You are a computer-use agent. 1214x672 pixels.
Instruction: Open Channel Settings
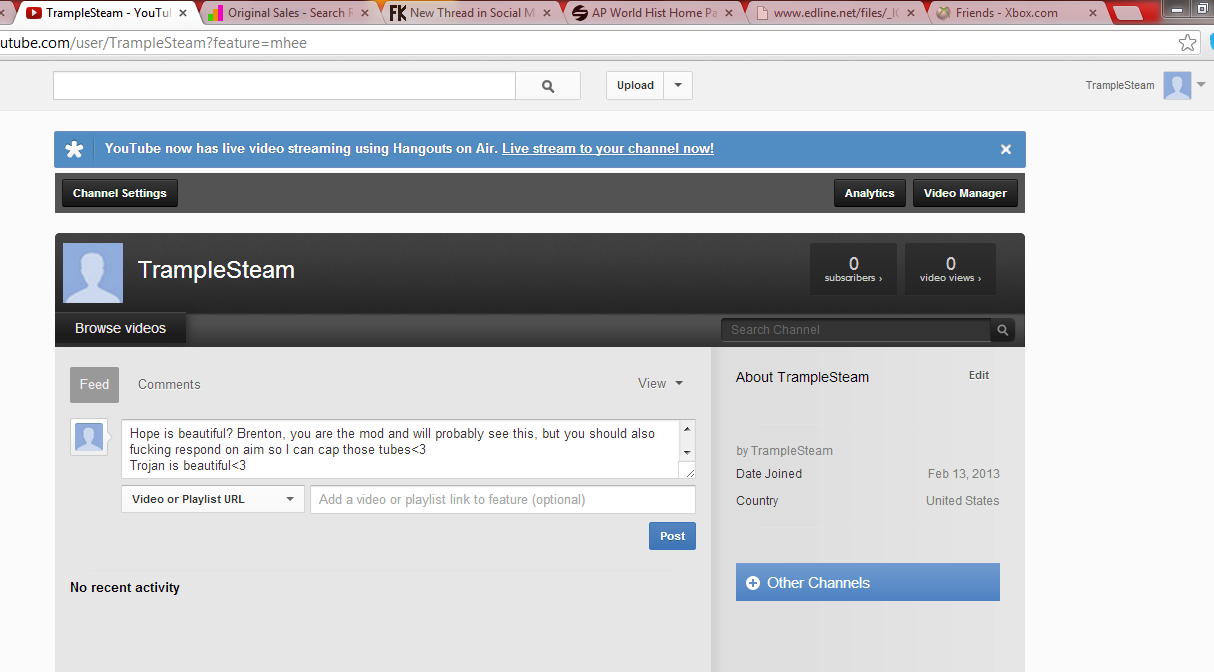click(120, 193)
